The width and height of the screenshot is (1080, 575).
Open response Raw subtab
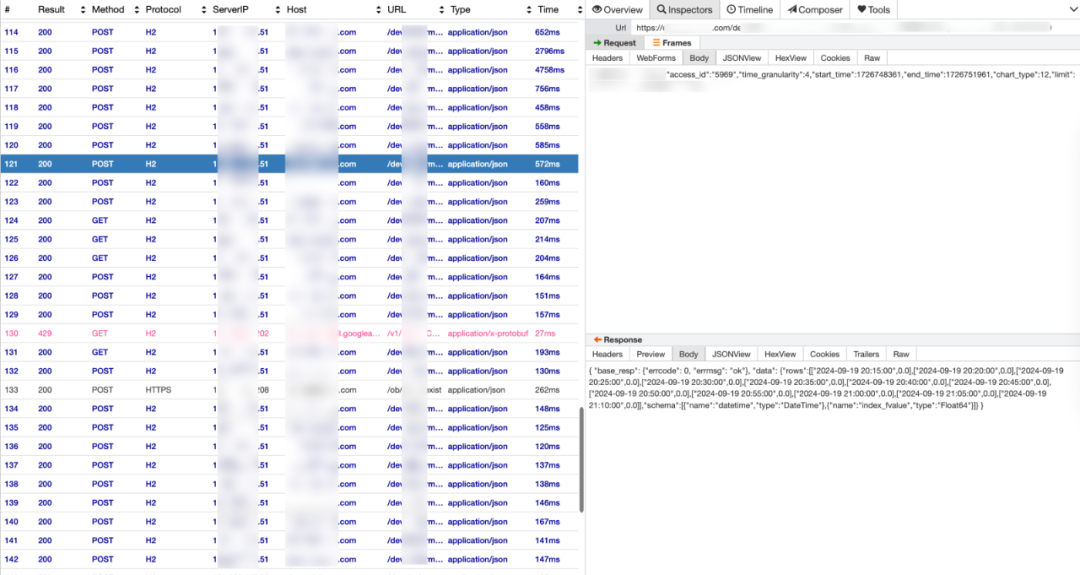tap(901, 354)
